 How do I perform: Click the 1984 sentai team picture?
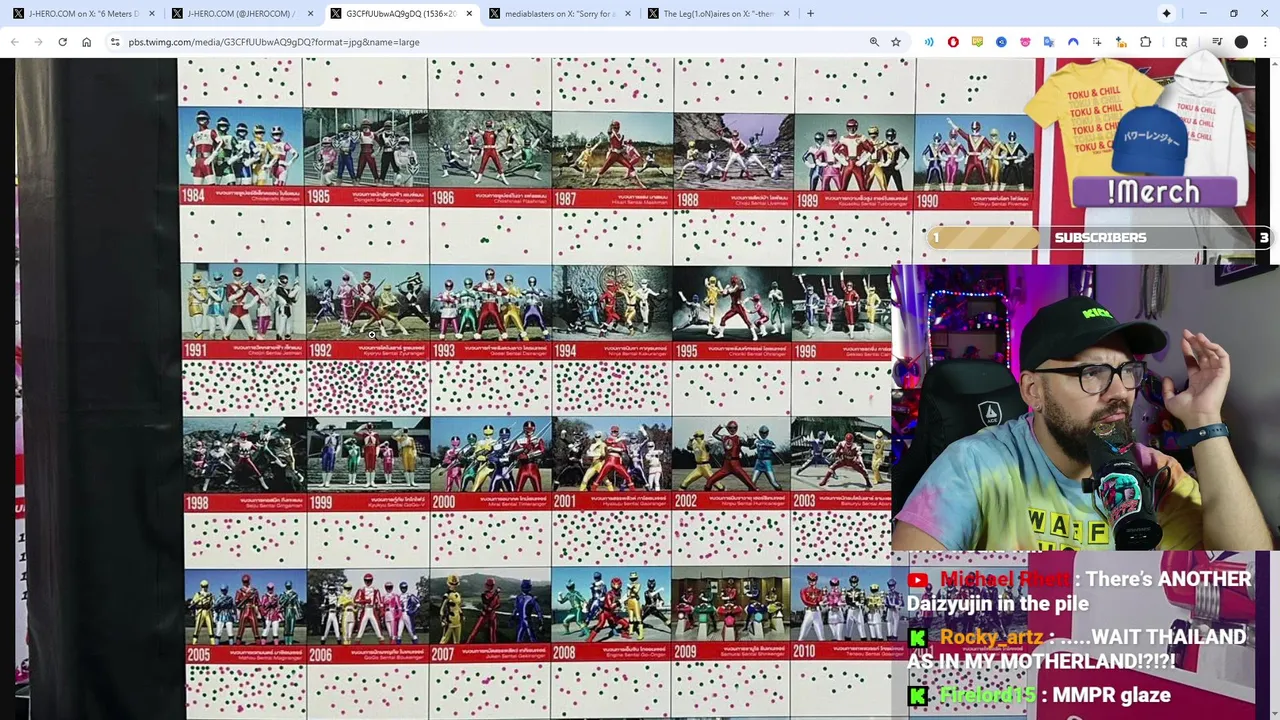[241, 148]
